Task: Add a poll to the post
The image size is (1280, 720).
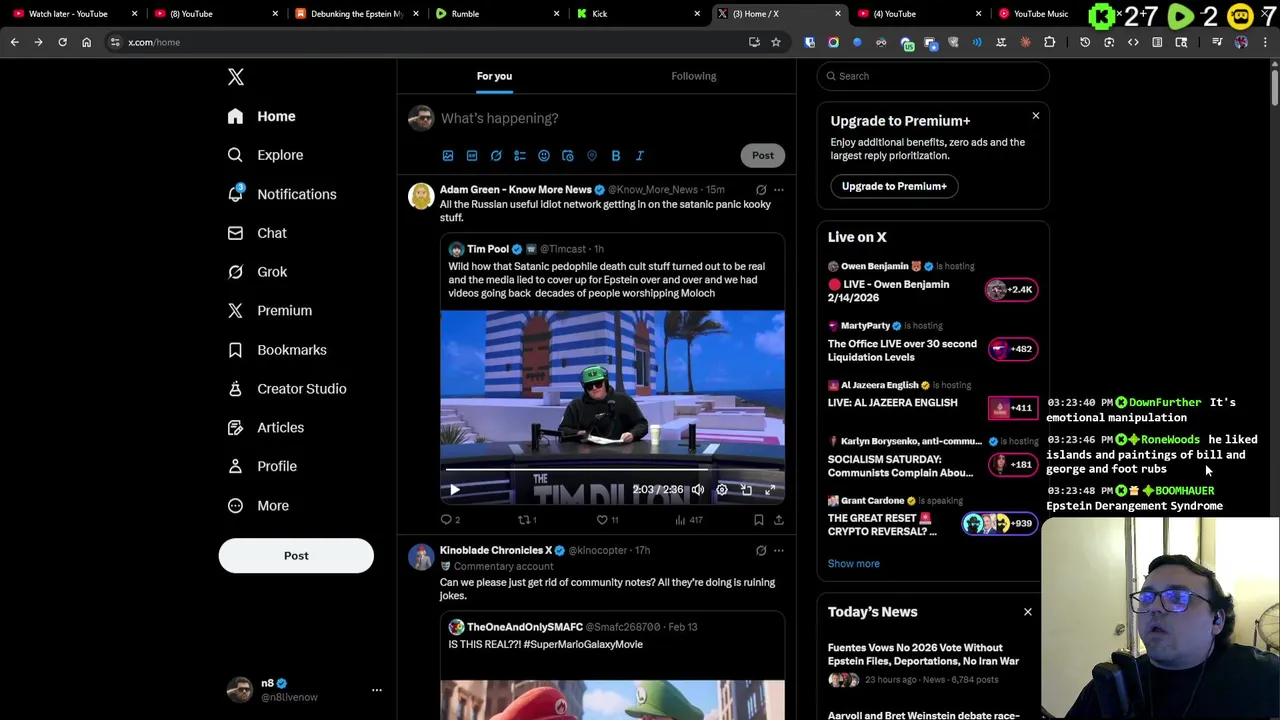Action: [520, 156]
